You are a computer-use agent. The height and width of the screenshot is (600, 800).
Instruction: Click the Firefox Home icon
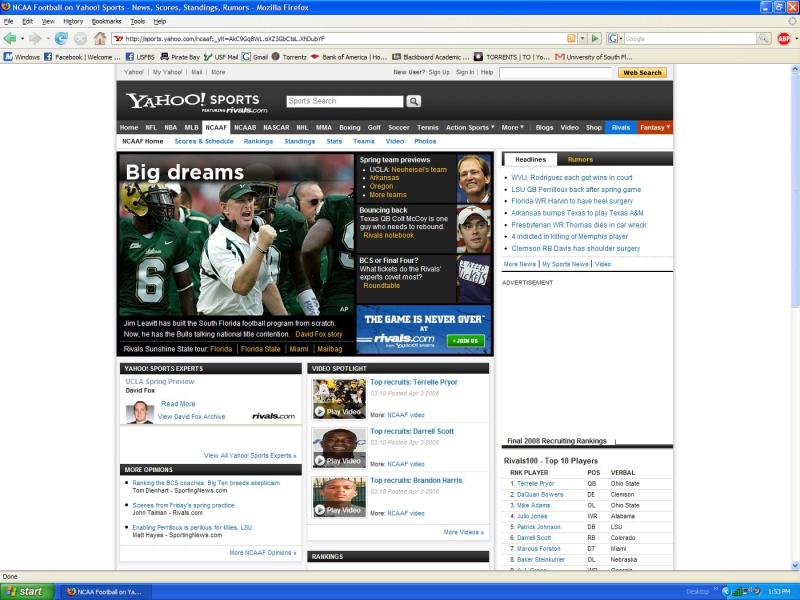click(100, 38)
